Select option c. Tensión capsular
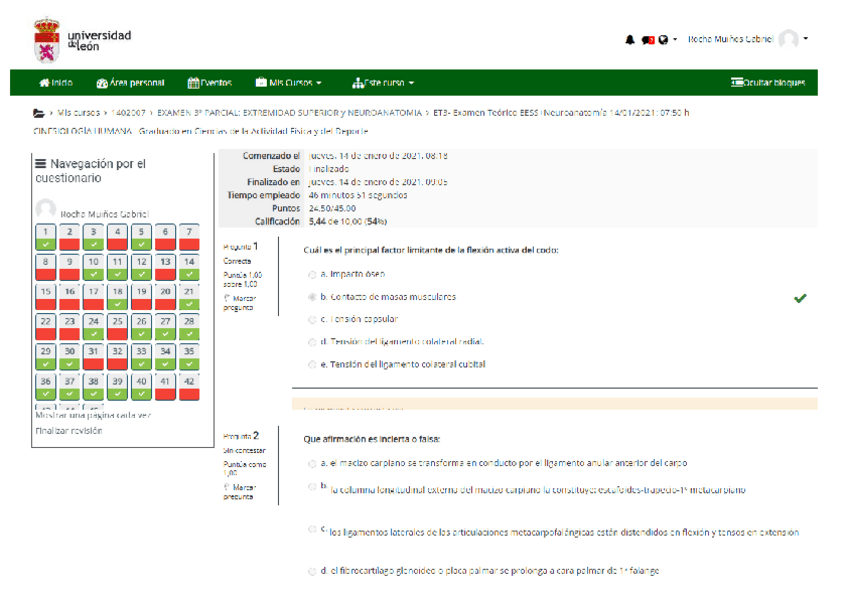848x599 pixels. pyautogui.click(x=312, y=320)
